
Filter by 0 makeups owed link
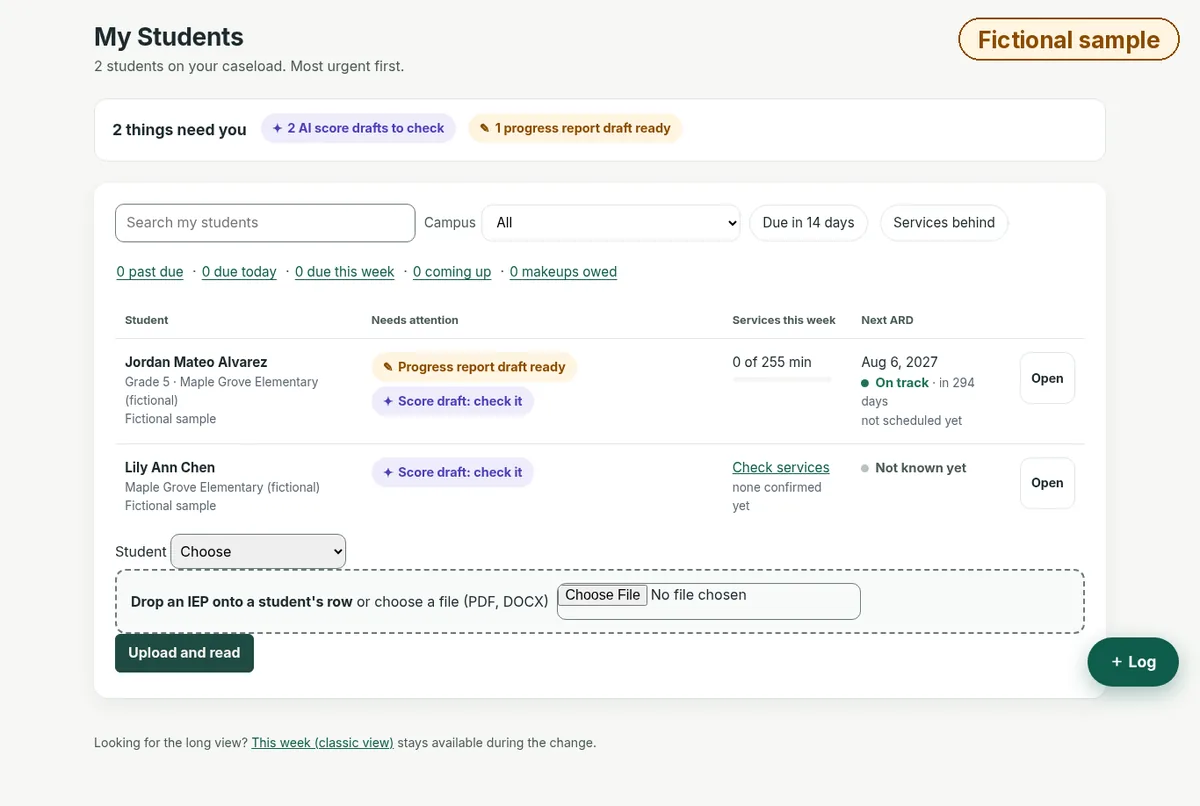(x=563, y=272)
